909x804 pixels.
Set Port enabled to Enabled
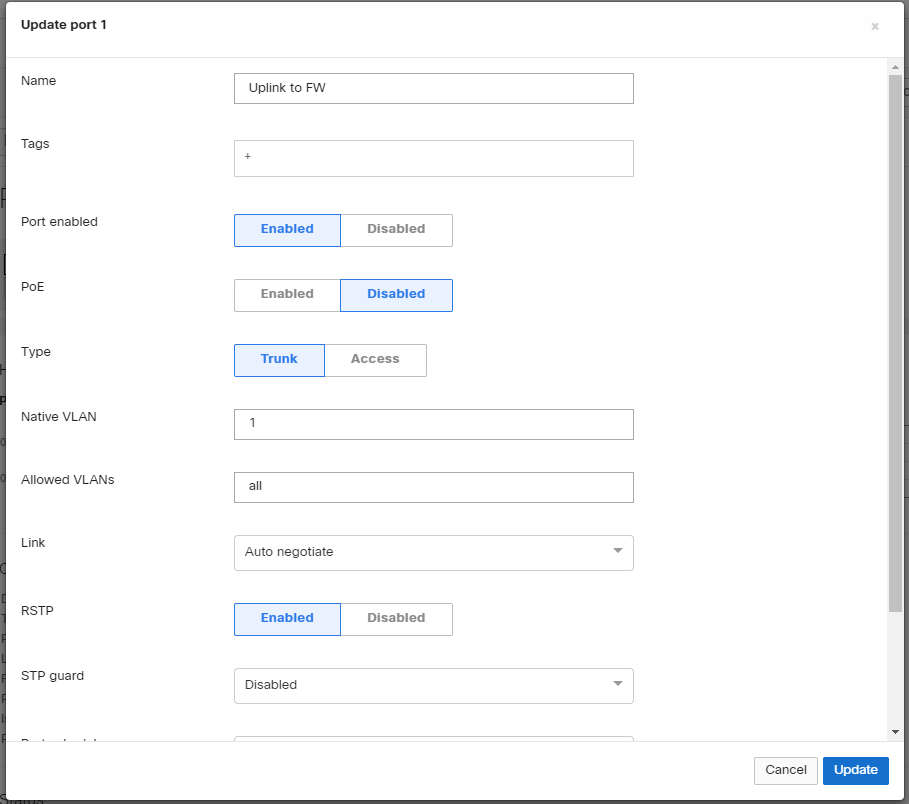(x=287, y=229)
